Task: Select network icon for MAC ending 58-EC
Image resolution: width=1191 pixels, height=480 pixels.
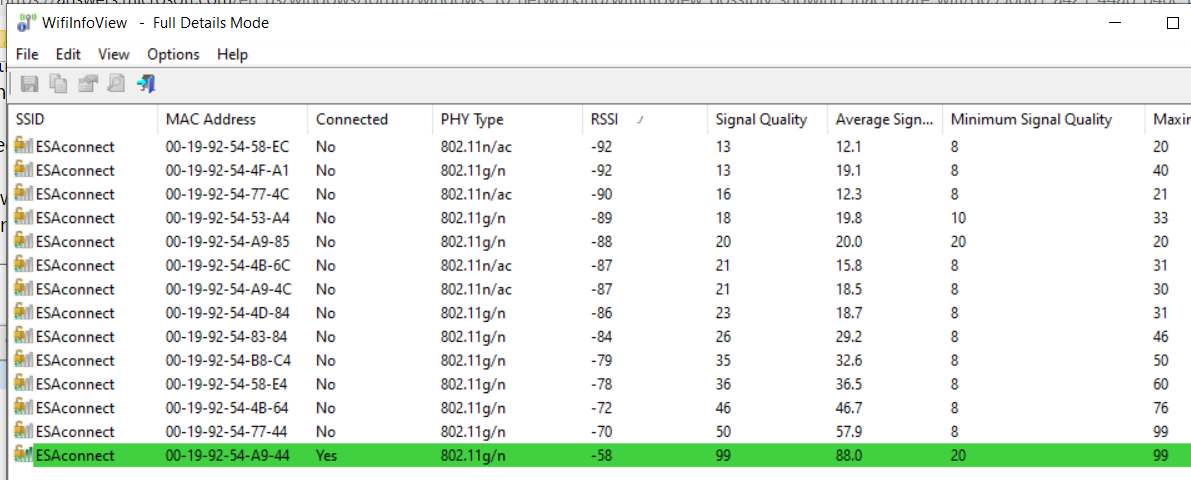Action: pos(24,146)
